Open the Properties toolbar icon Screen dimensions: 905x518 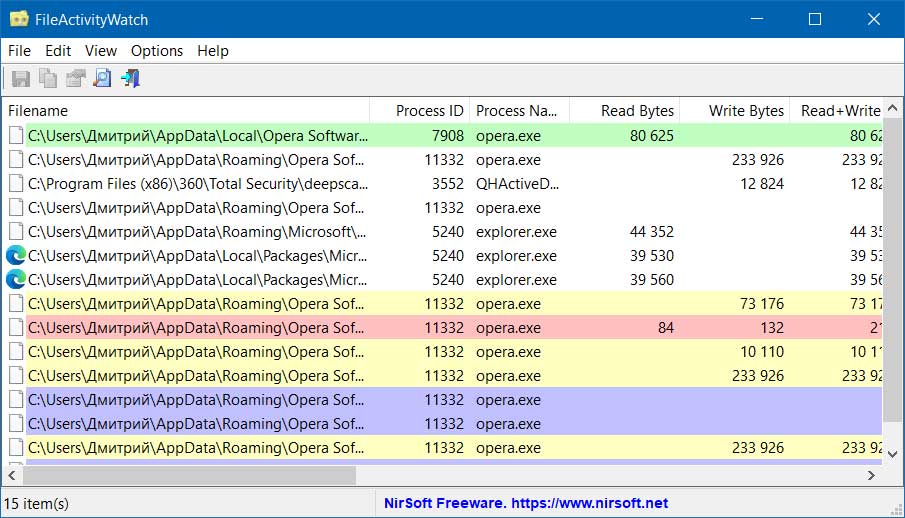coord(75,79)
